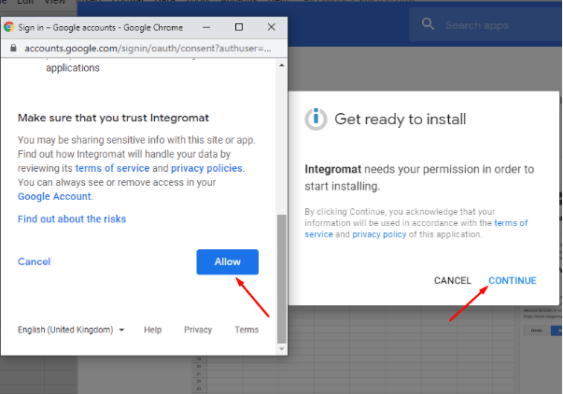The height and width of the screenshot is (394, 563).
Task: Click the Privacy footer link
Action: coord(198,330)
